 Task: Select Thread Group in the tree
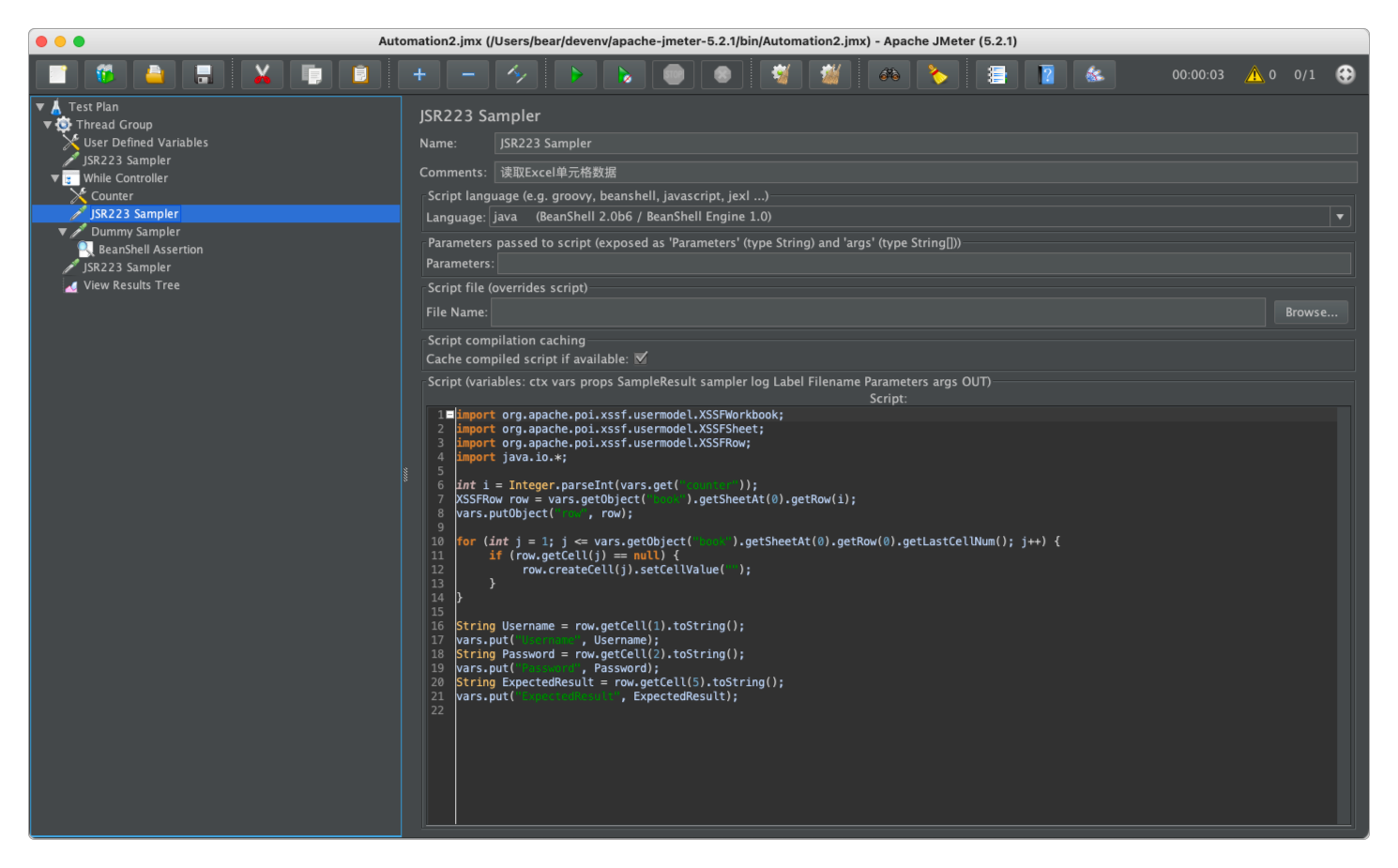coord(114,125)
